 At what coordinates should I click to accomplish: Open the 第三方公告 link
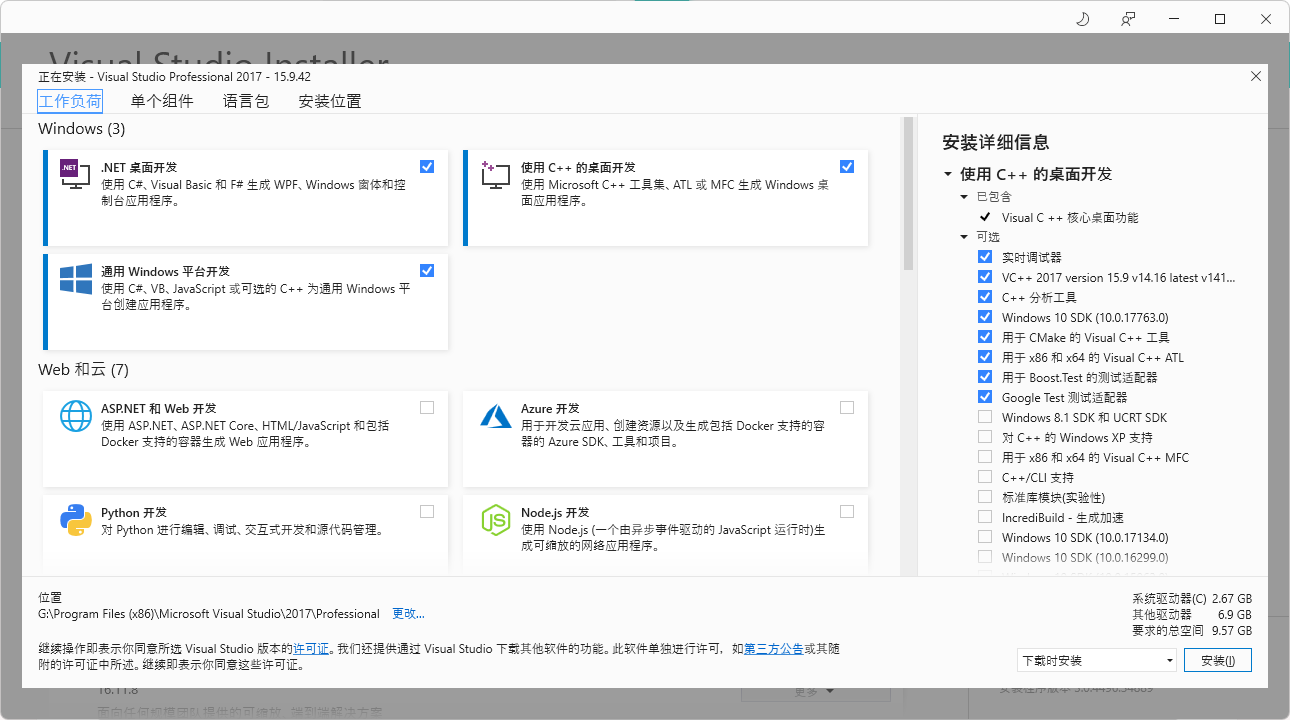[x=773, y=648]
